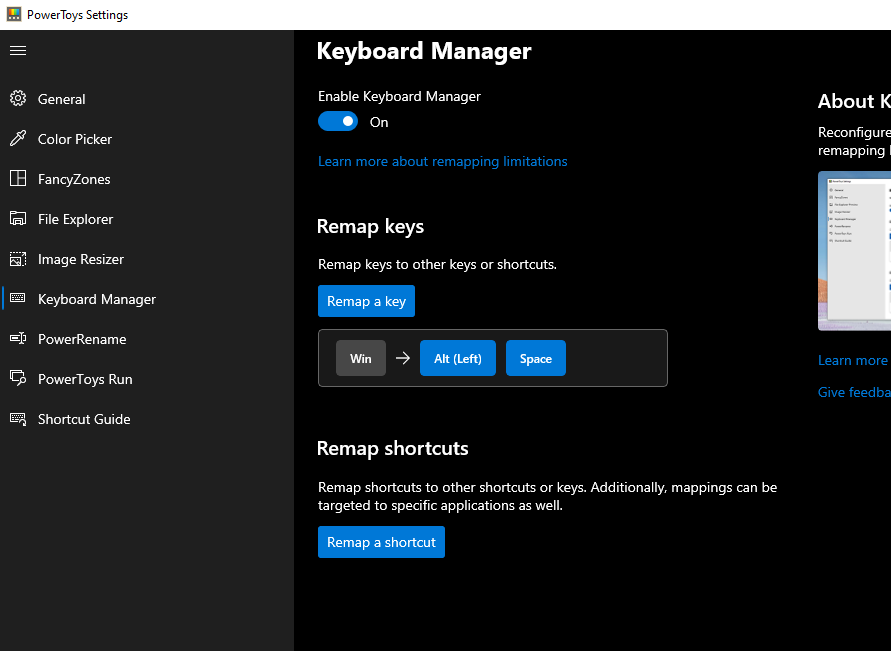This screenshot has width=891, height=651.
Task: Click the PowerRename icon
Action: pos(18,339)
